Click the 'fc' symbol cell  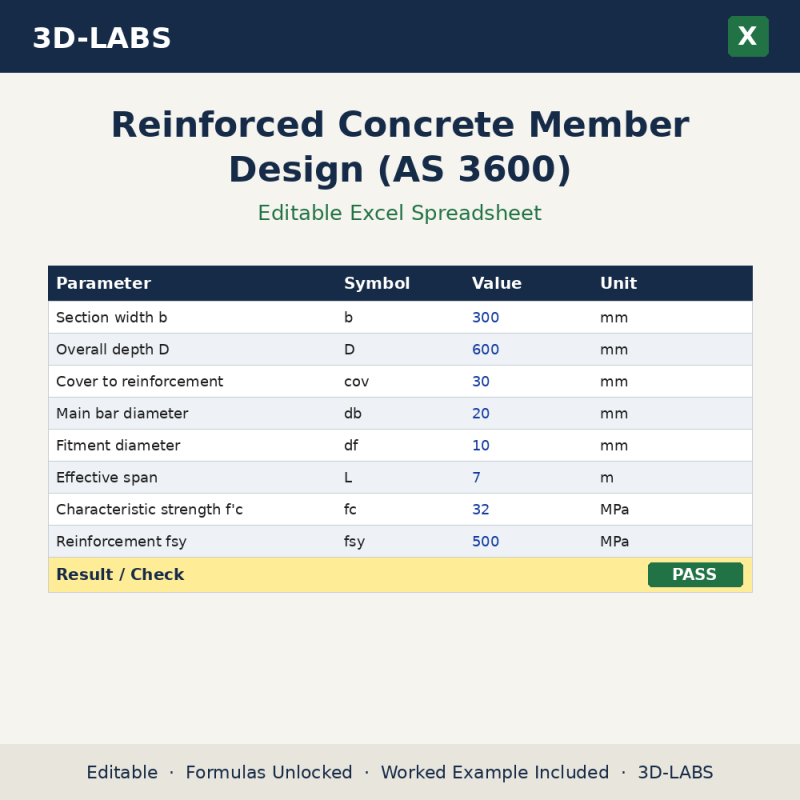point(350,509)
